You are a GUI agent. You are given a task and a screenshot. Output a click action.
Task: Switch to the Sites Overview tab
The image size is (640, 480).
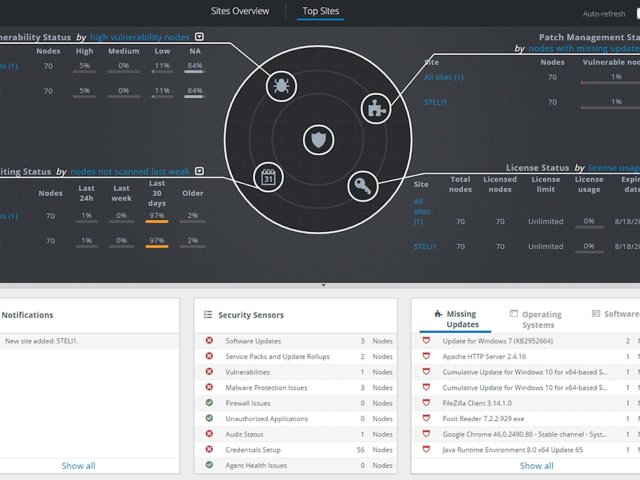coord(240,12)
